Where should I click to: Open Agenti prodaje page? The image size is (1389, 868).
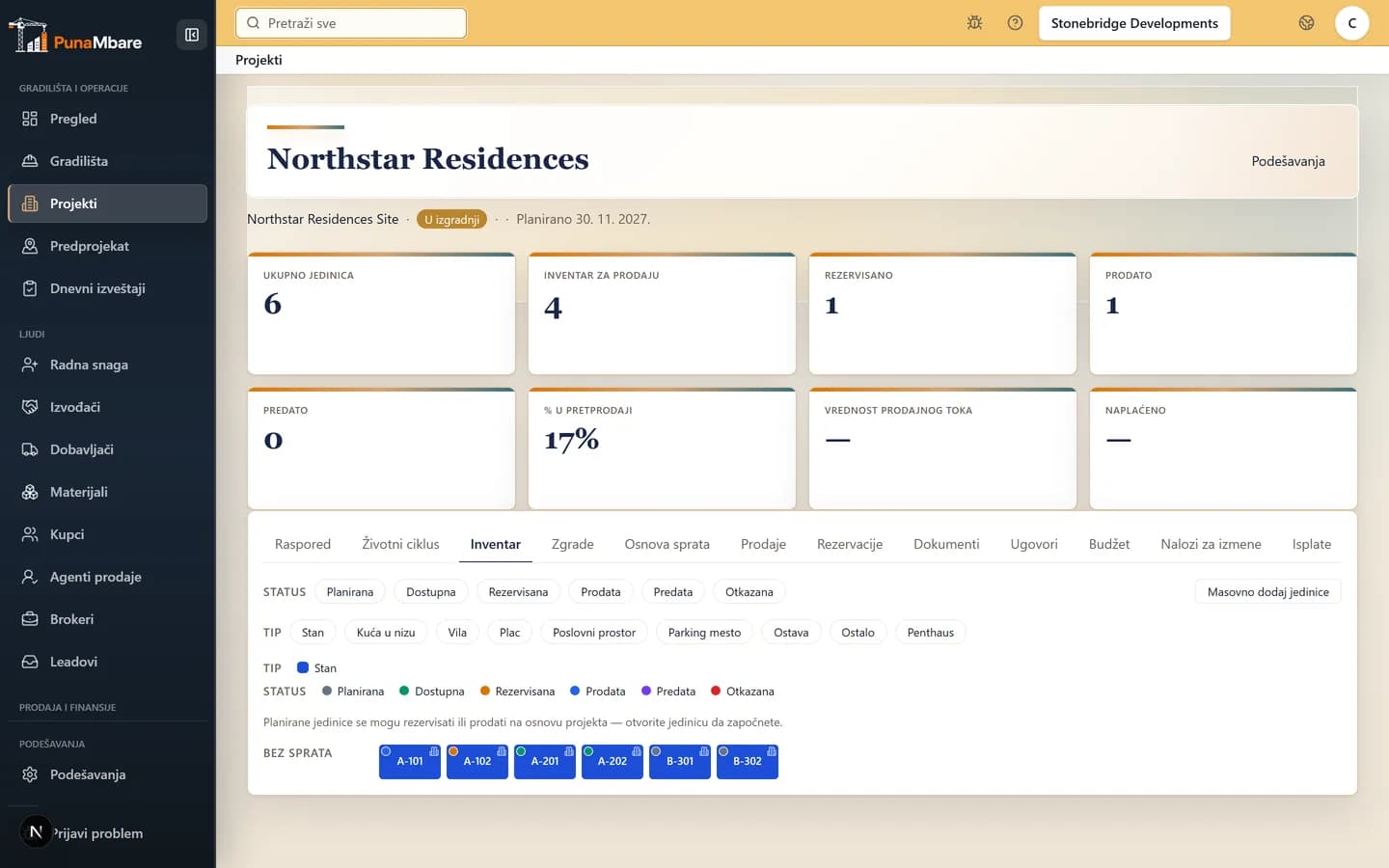(107, 577)
